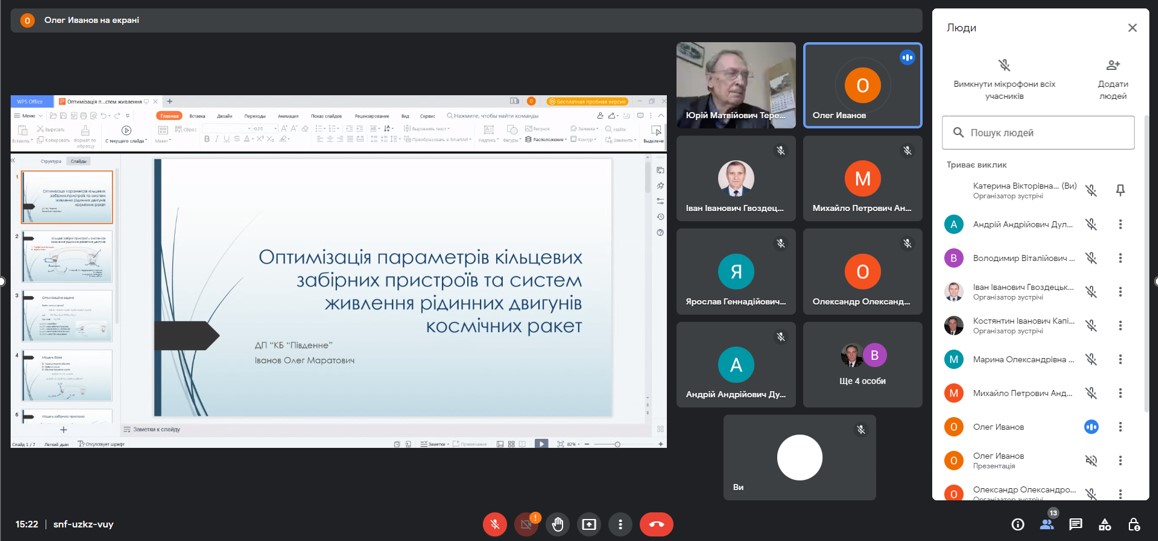Open the Ще 4 особи participant tile
This screenshot has width=1158, height=541.
(x=862, y=365)
